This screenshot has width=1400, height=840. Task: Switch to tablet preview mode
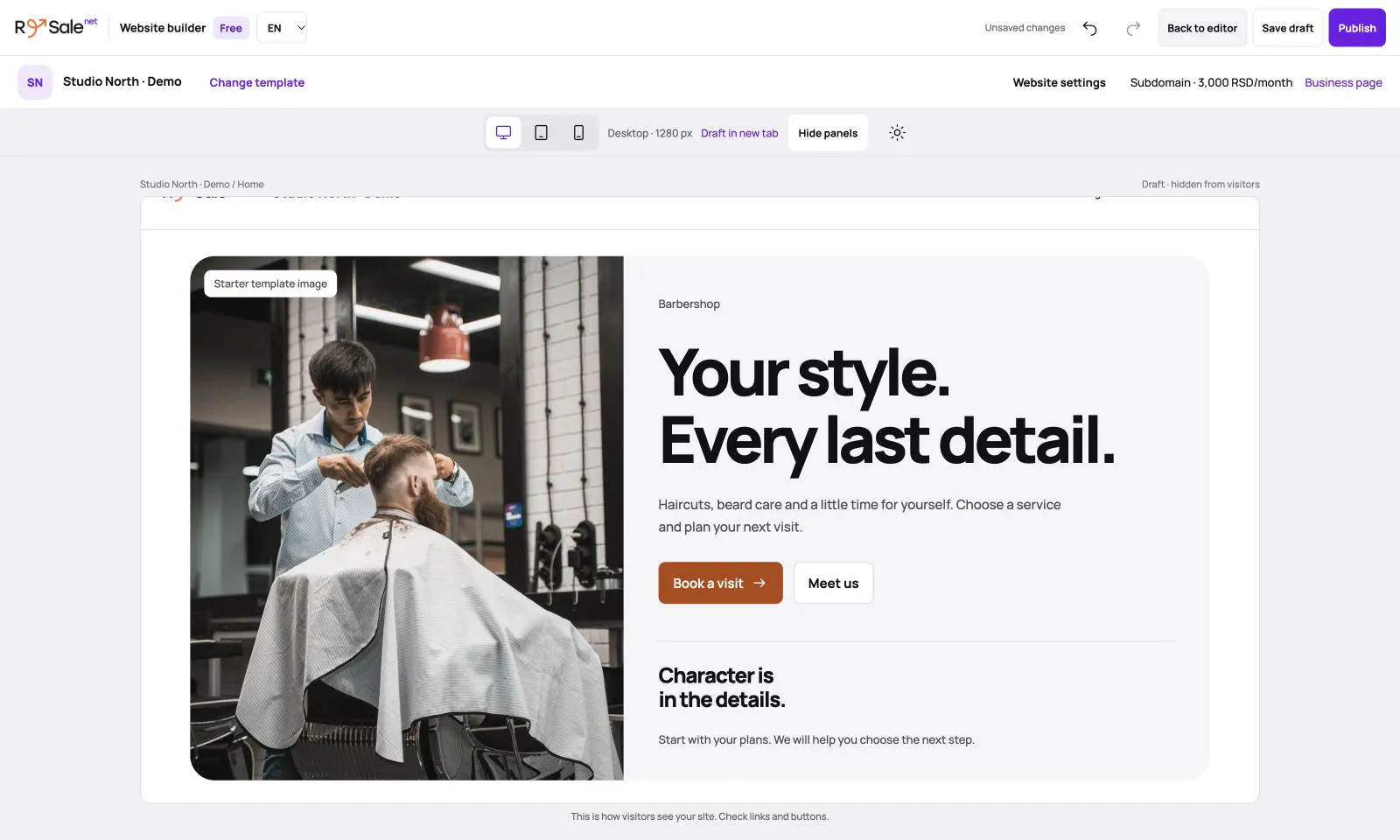541,133
